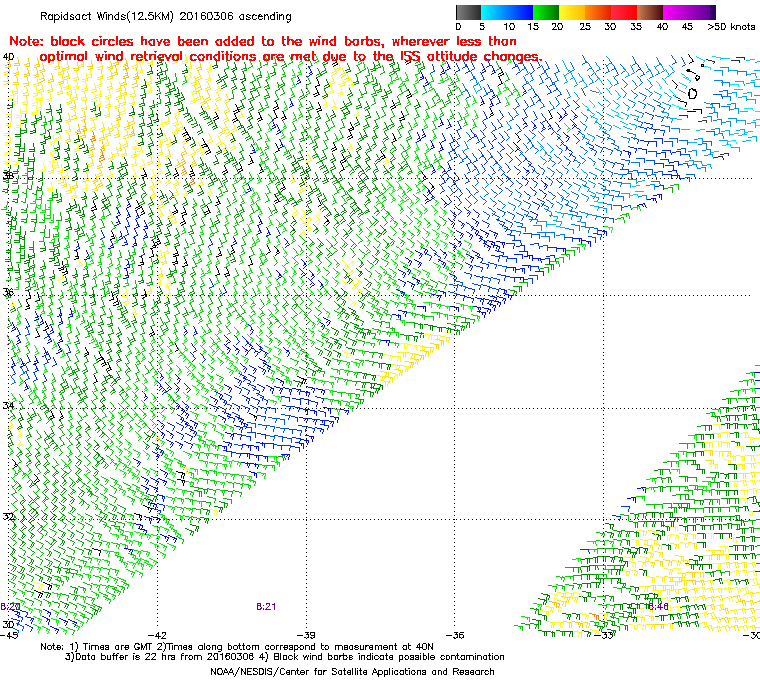The height and width of the screenshot is (688, 760).
Task: Click the legend scale label "25"
Action: (585, 27)
